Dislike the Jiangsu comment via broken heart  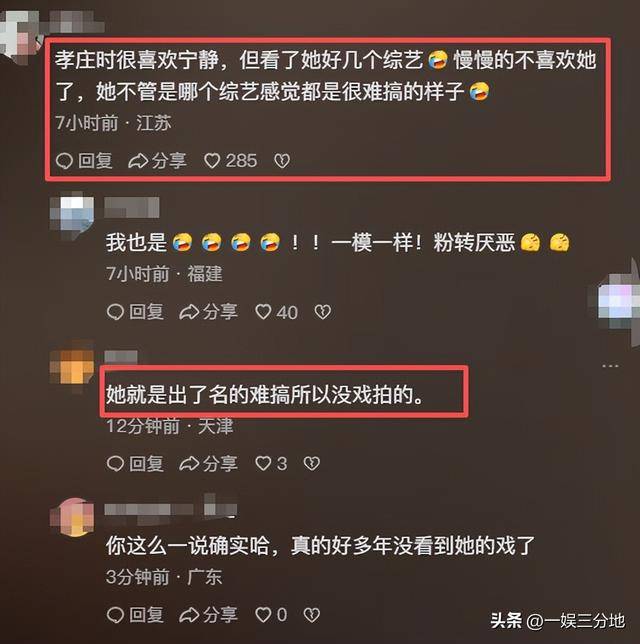click(282, 161)
